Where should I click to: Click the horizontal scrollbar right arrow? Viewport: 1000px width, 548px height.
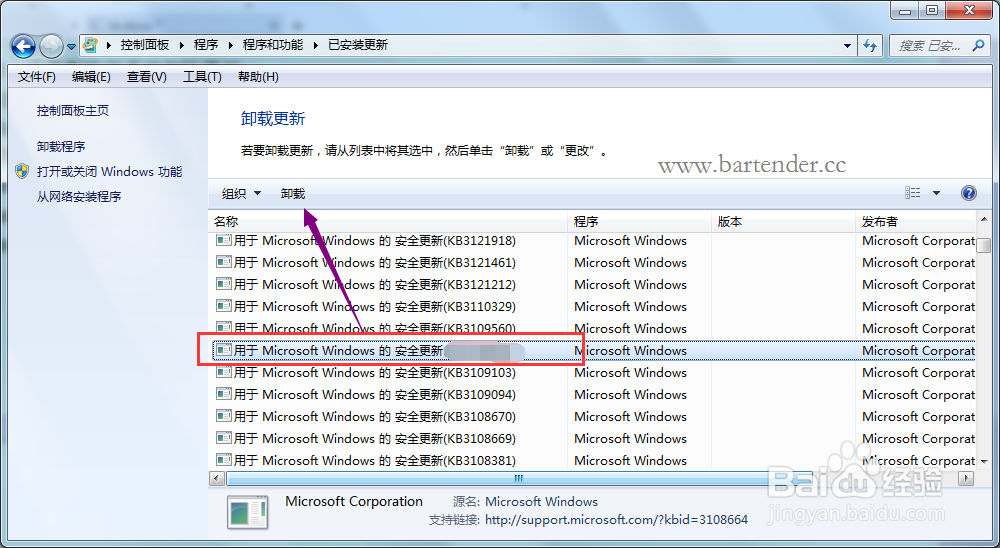pyautogui.click(x=968, y=478)
